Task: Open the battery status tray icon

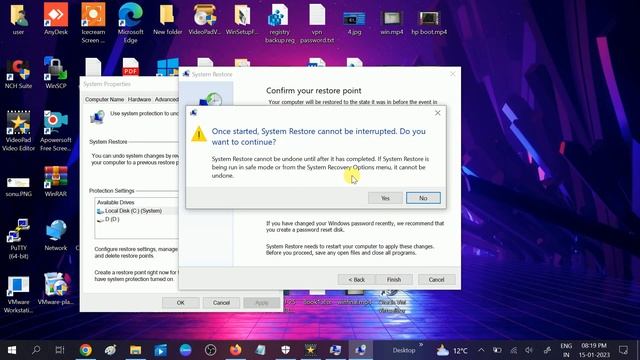Action: point(497,350)
